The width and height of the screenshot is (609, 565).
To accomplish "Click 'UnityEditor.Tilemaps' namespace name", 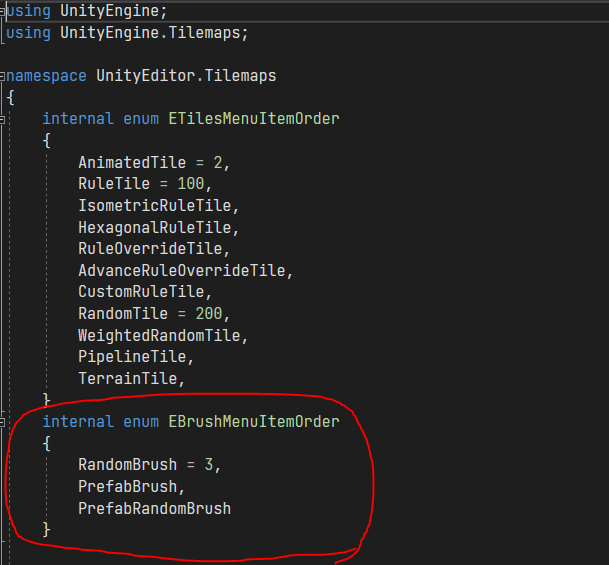I will point(186,76).
